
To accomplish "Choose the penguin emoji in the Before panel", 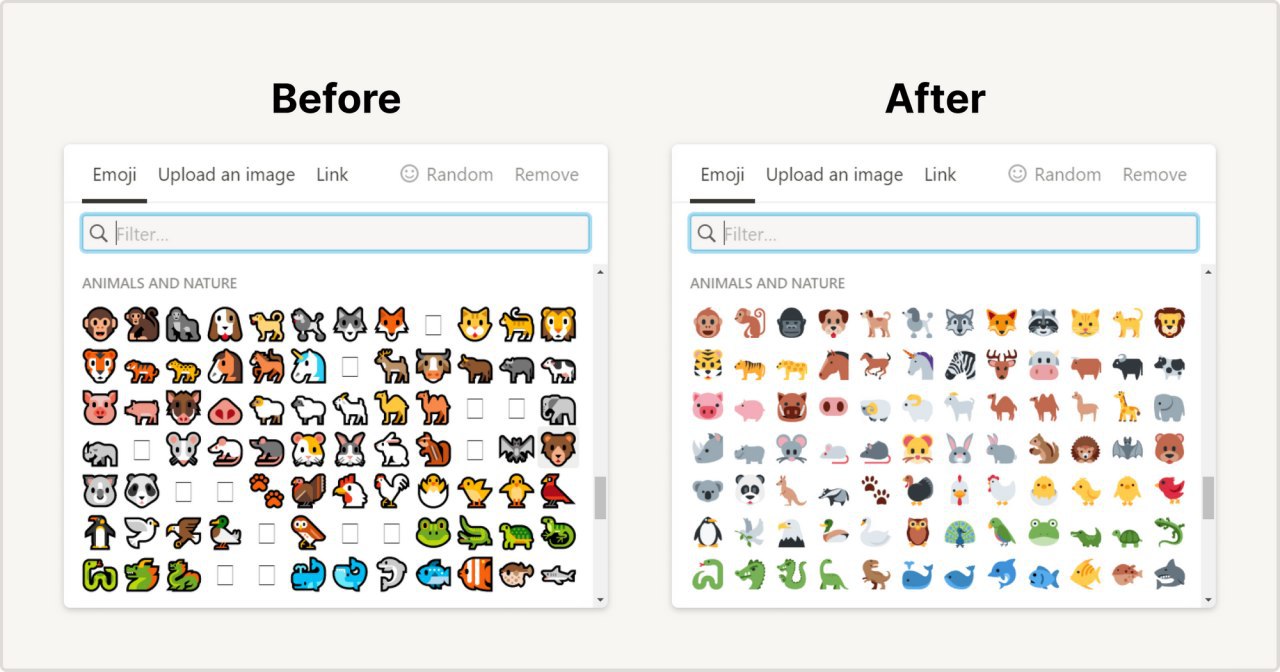I will pyautogui.click(x=100, y=533).
